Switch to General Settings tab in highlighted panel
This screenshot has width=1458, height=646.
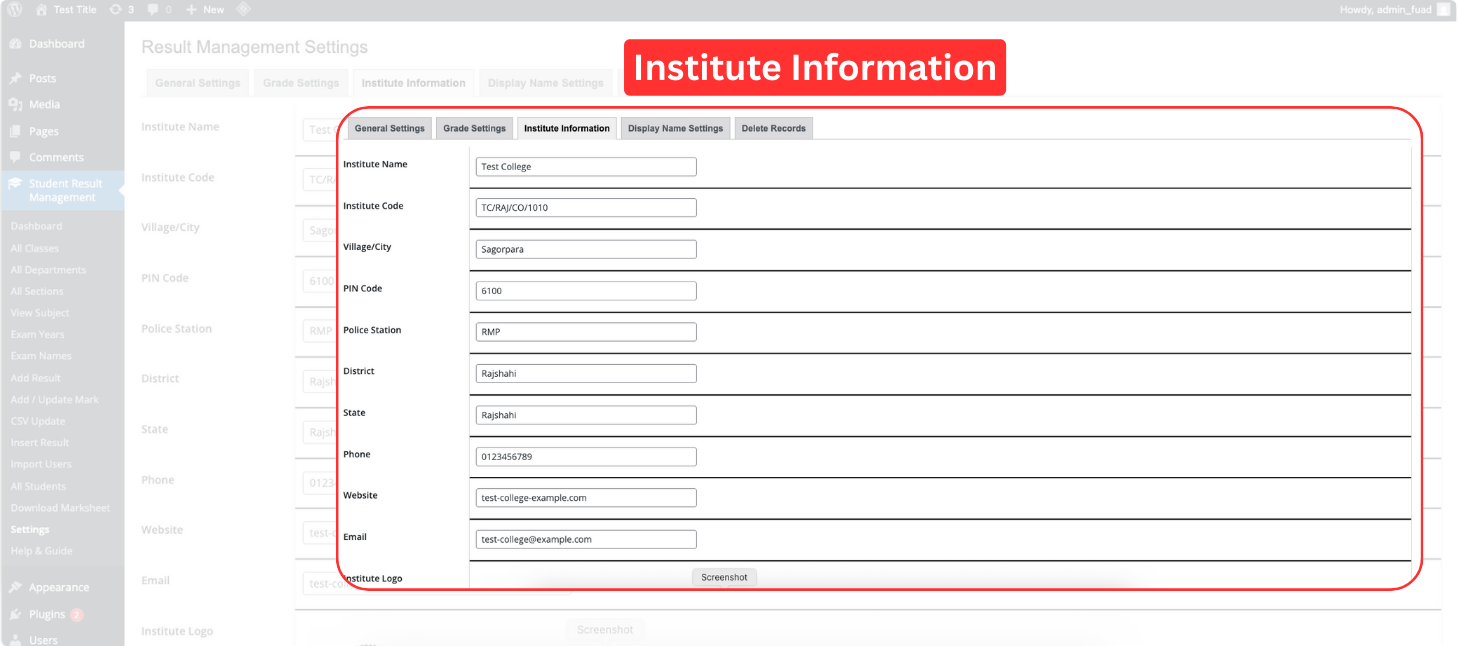390,128
